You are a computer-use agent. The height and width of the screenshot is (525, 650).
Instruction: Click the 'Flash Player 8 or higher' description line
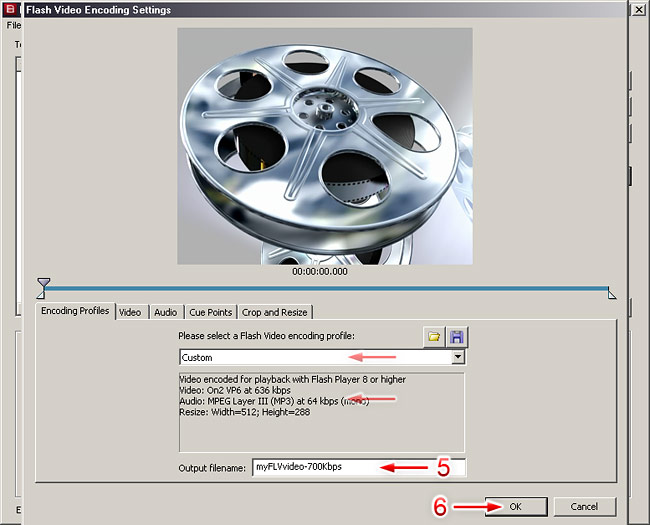point(293,379)
